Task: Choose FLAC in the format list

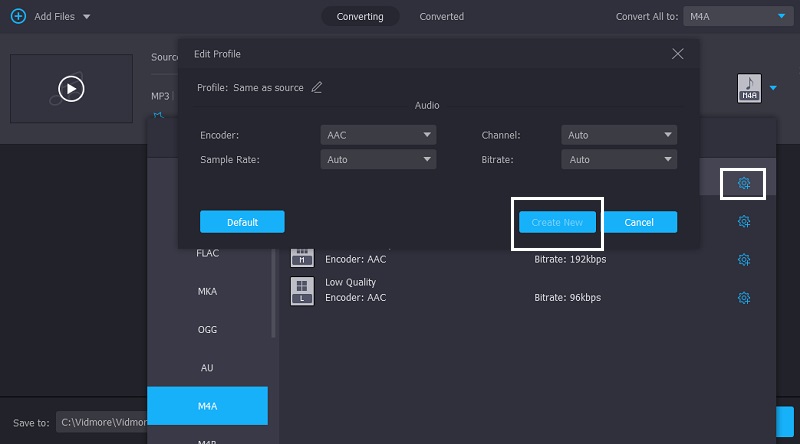Action: point(207,253)
